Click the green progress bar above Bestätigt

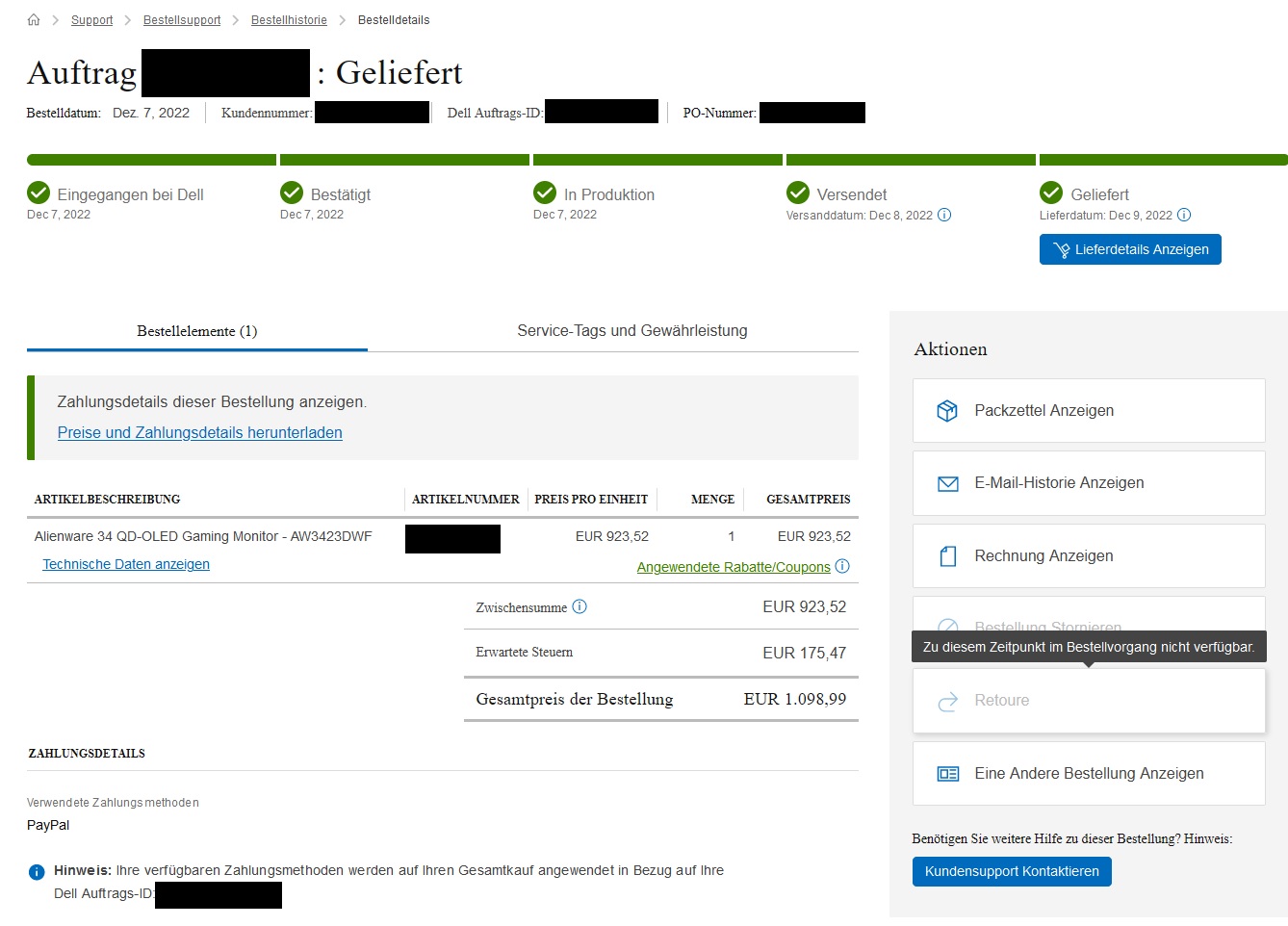[x=404, y=160]
